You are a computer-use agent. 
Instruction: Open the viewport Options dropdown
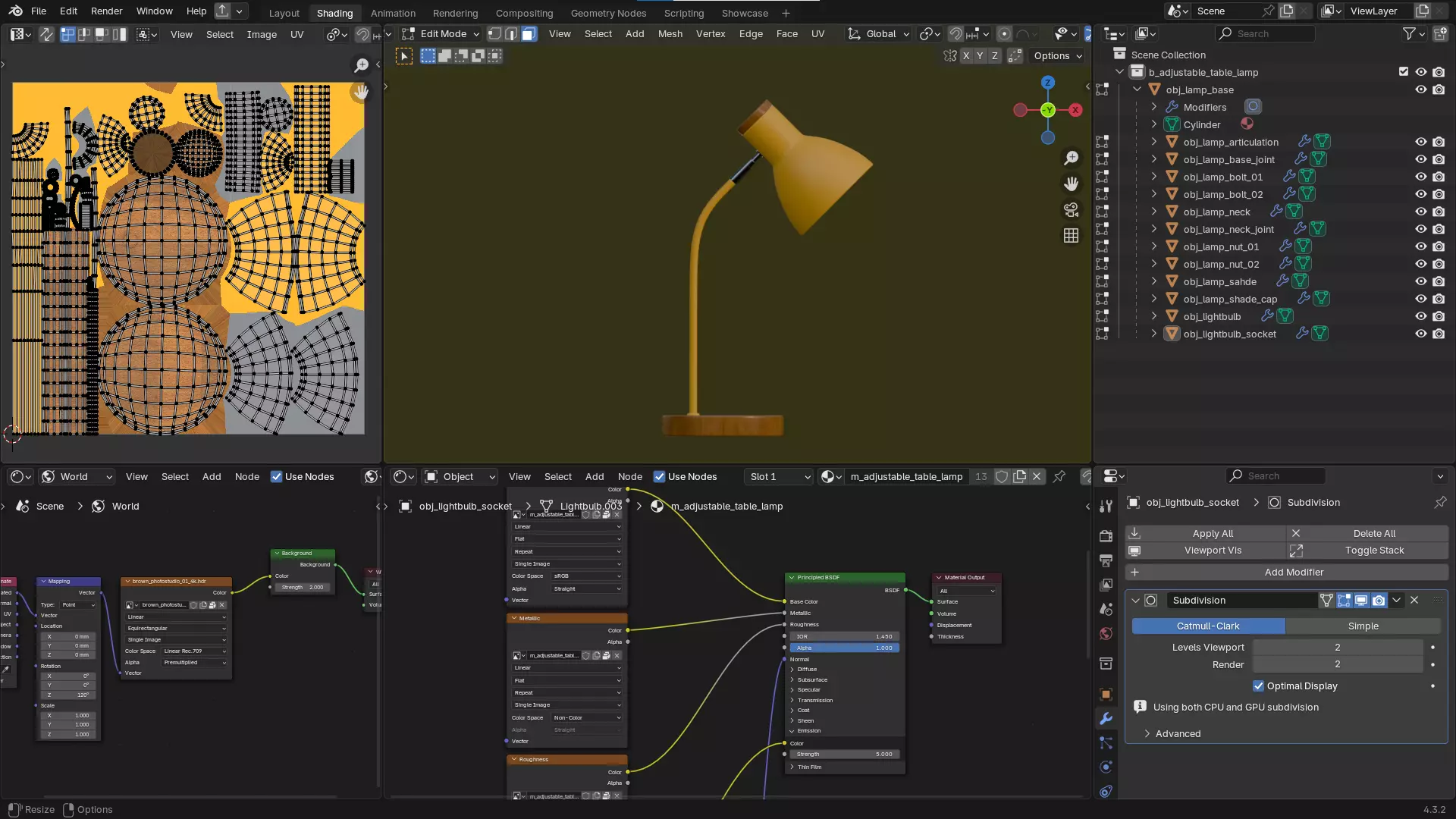[1058, 56]
